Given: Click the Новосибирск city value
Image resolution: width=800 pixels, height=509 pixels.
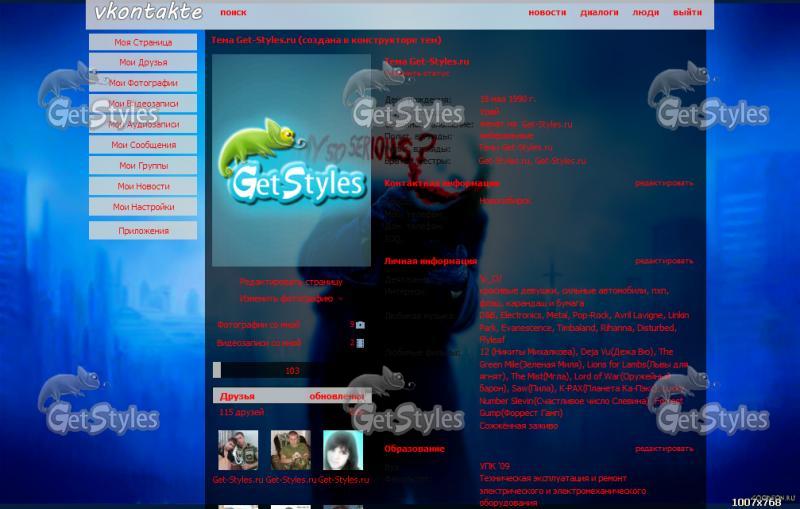Looking at the screenshot, I should point(505,201).
